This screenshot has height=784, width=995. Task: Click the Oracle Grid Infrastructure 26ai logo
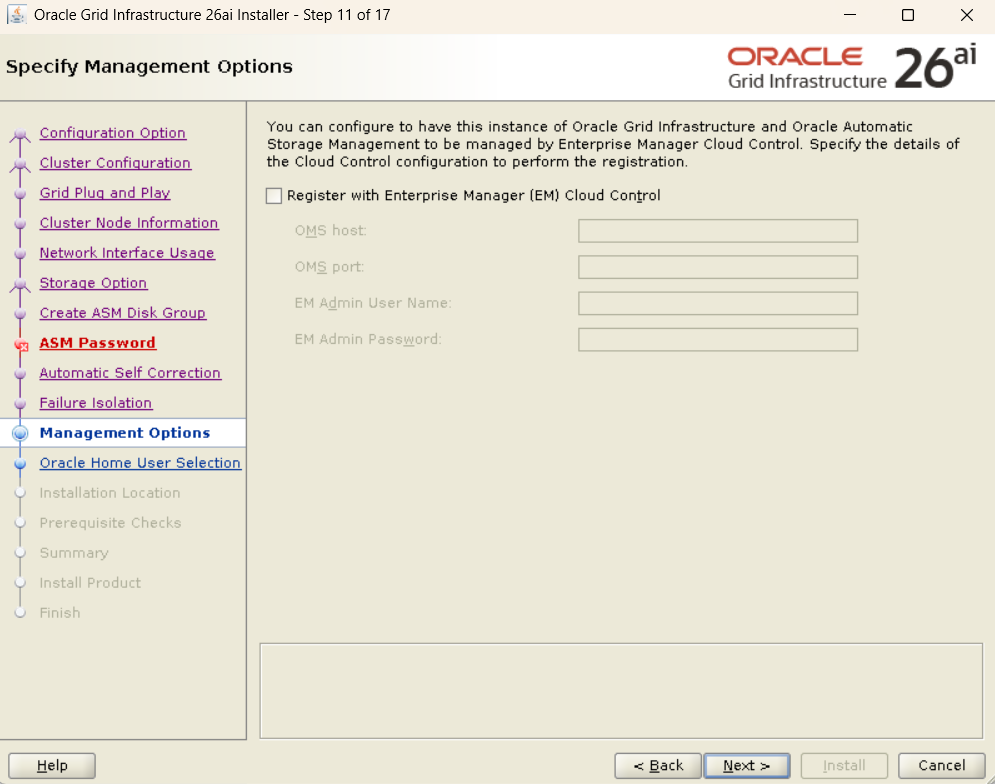tap(851, 67)
